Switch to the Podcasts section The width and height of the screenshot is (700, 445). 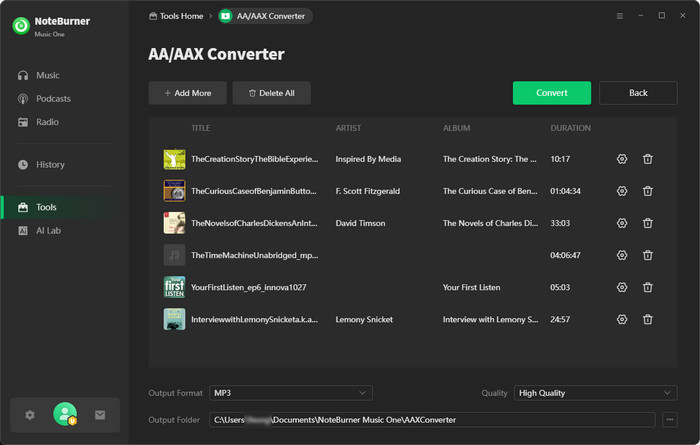click(x=53, y=98)
